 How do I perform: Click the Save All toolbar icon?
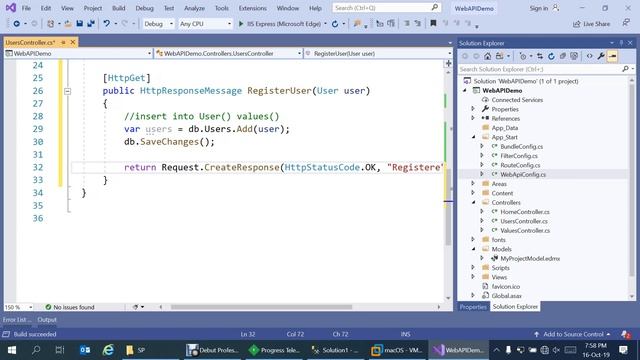(91, 24)
